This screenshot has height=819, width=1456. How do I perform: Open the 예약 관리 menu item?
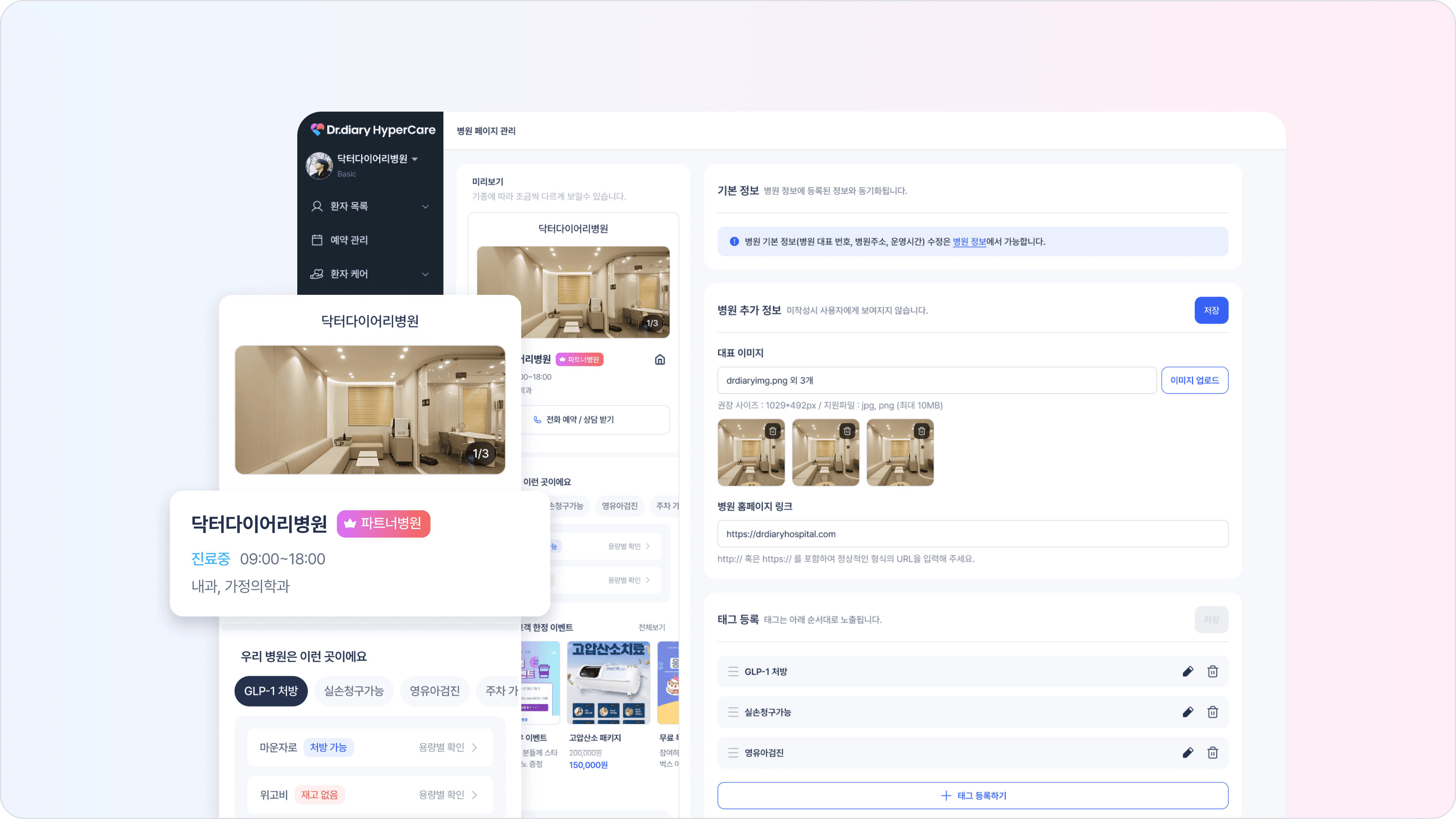(349, 240)
